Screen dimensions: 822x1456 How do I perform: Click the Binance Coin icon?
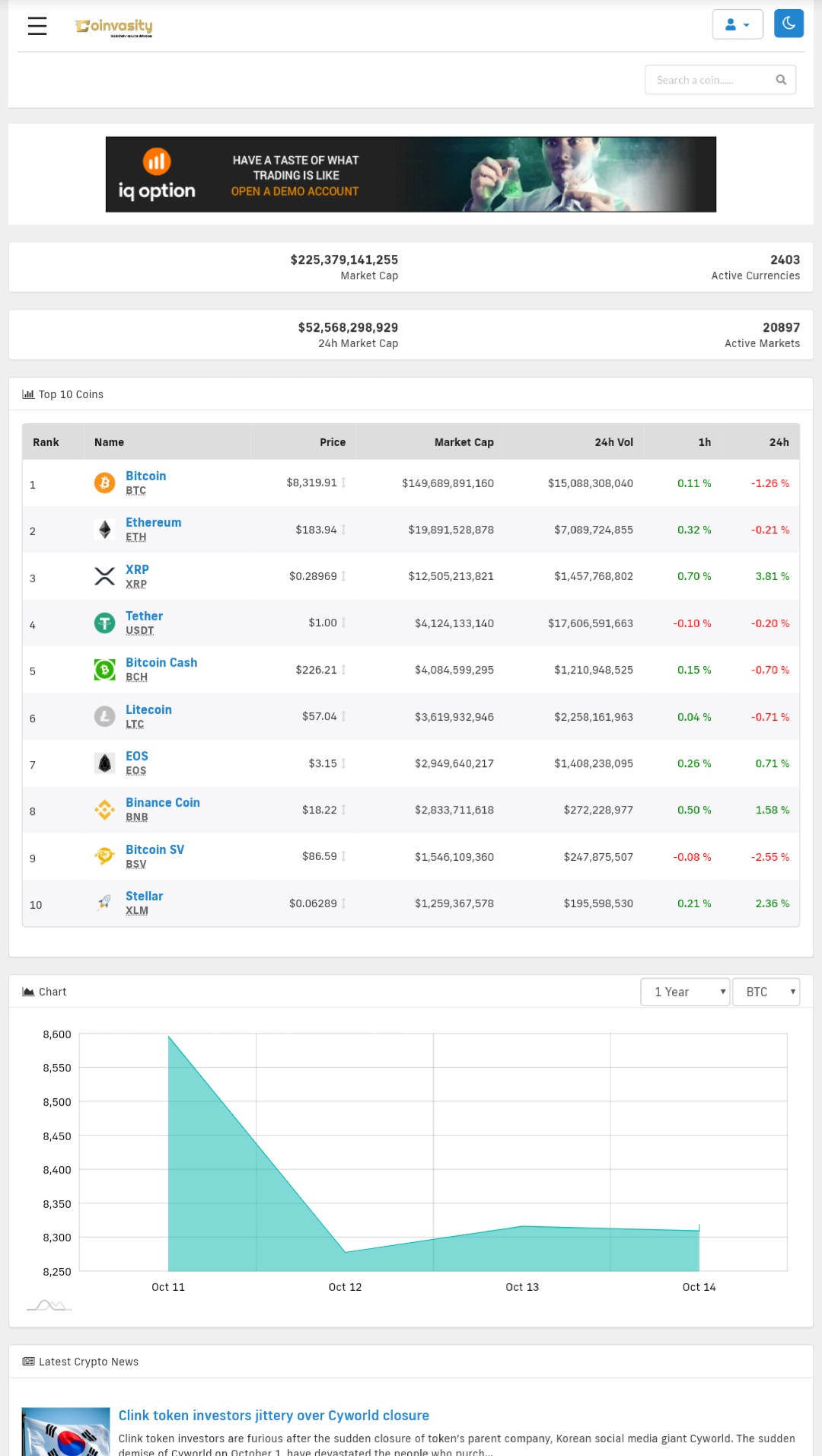(x=104, y=810)
